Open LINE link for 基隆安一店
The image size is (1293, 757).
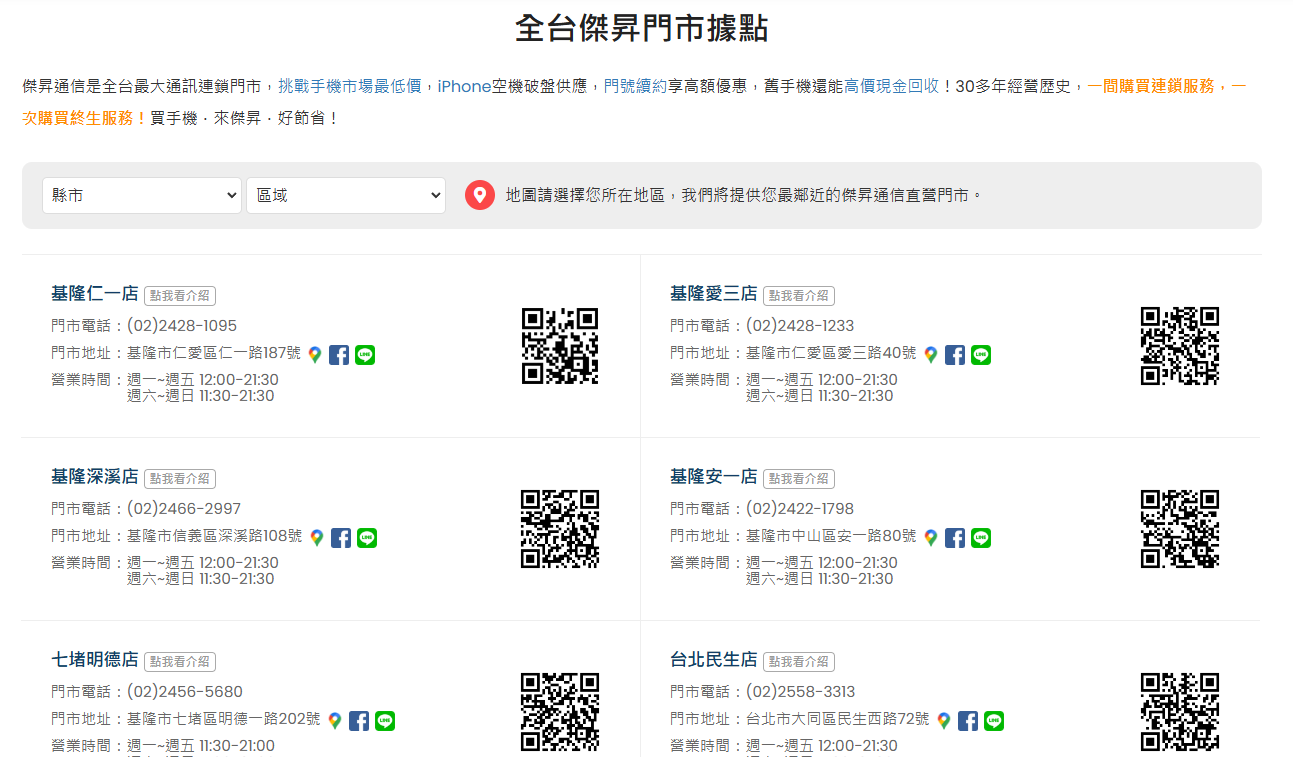click(x=981, y=537)
